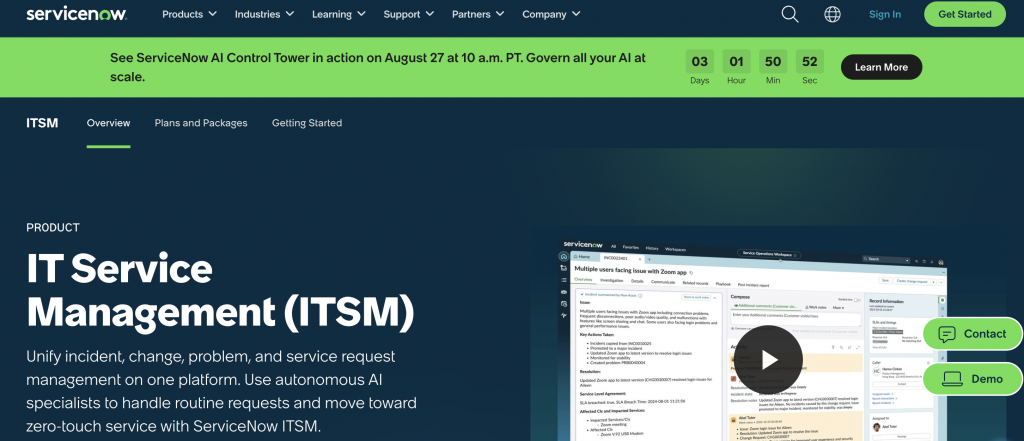Click the AI Control Tower banner text
Screen dimensions: 1024x441
pyautogui.click(x=377, y=67)
